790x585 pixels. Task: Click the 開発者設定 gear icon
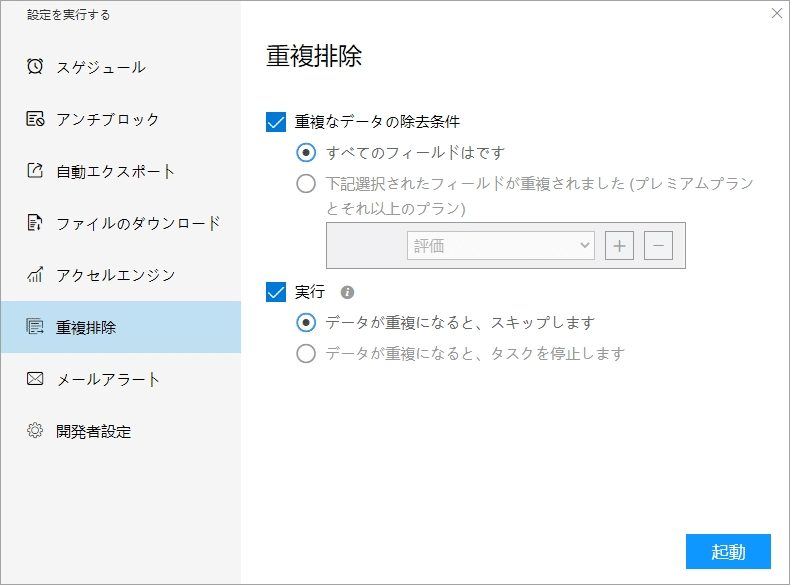point(35,431)
